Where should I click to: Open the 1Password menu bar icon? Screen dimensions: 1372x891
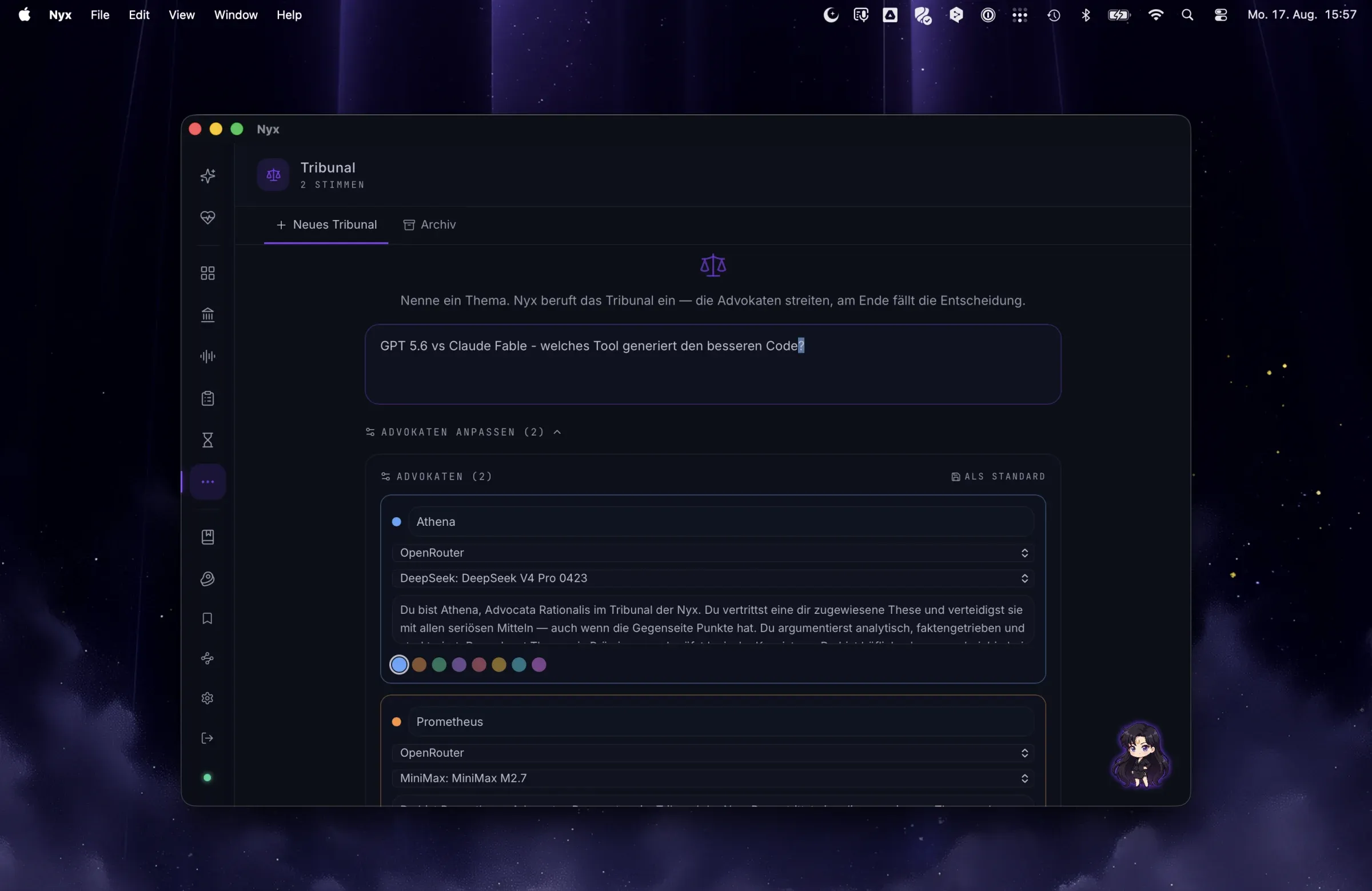(987, 15)
